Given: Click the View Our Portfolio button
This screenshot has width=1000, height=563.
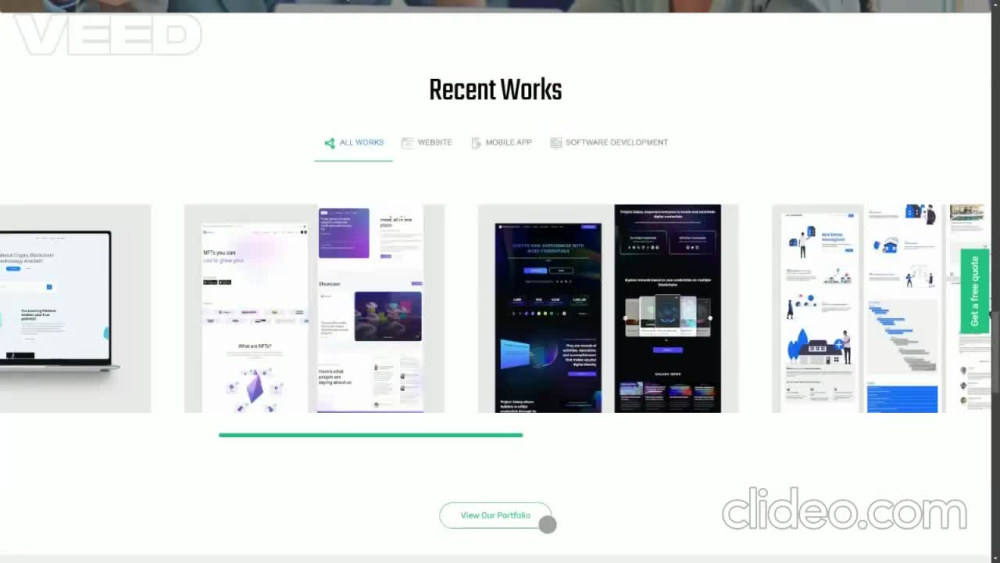Looking at the screenshot, I should coord(496,515).
